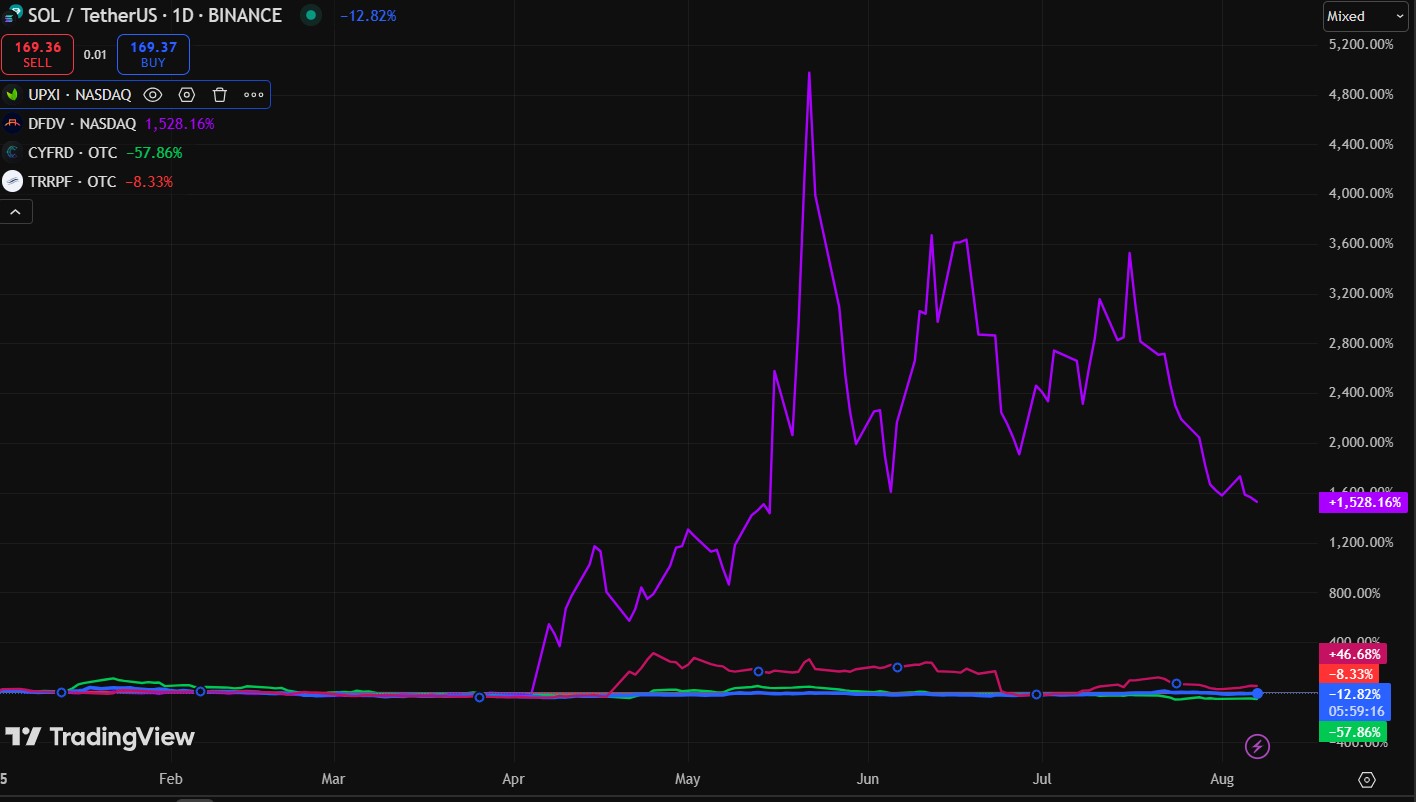Select the TRRPF OTC legend entry
The image size is (1416, 802).
tap(72, 182)
